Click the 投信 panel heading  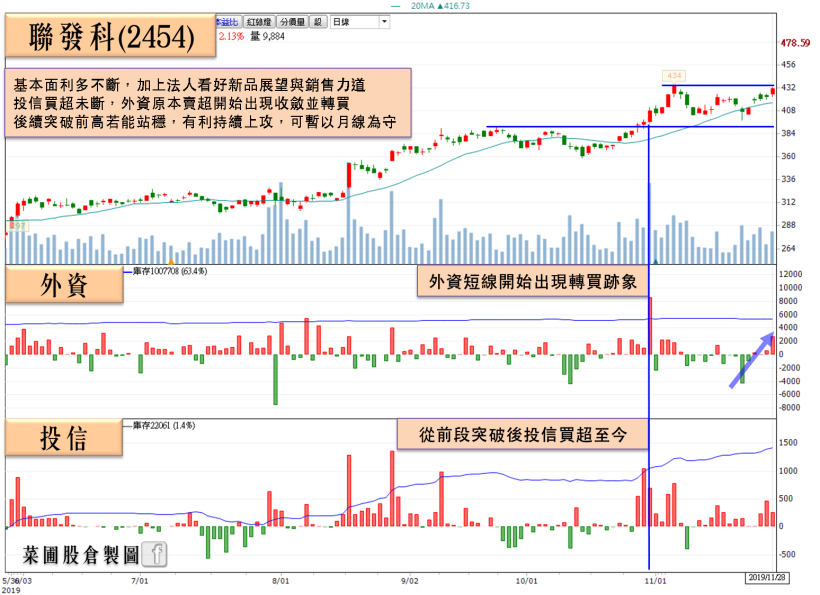point(64,438)
